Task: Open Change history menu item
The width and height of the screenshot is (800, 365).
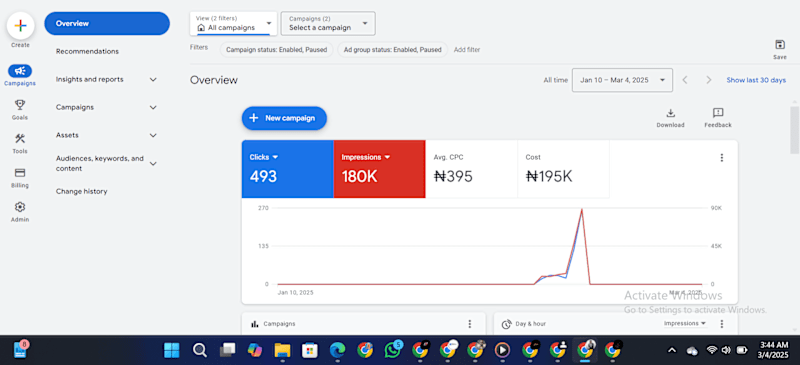Action: (x=82, y=191)
